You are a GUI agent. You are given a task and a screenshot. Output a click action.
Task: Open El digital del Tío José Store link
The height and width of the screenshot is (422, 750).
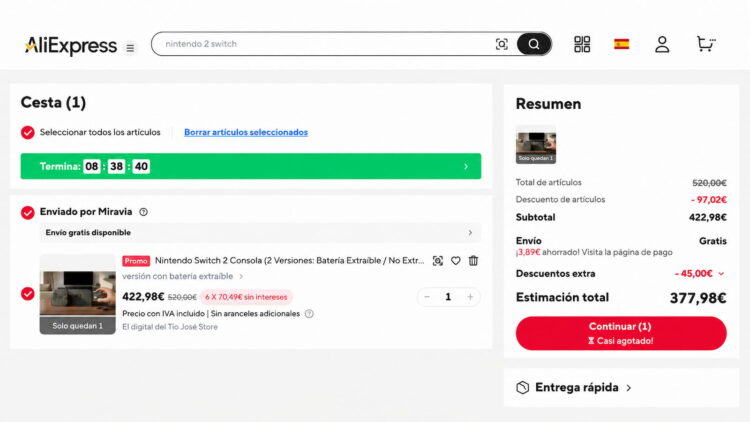170,327
